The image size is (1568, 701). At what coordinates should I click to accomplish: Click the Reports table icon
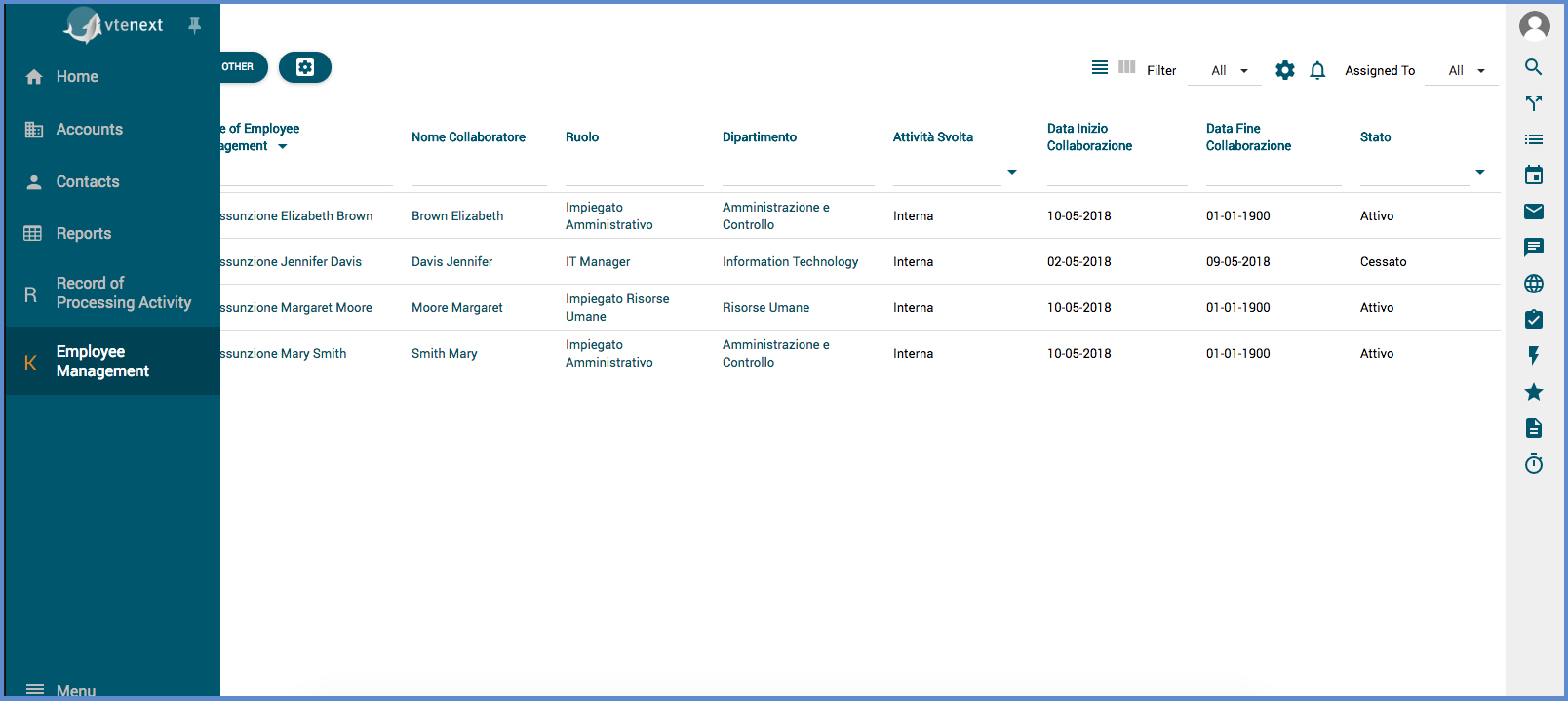point(33,234)
